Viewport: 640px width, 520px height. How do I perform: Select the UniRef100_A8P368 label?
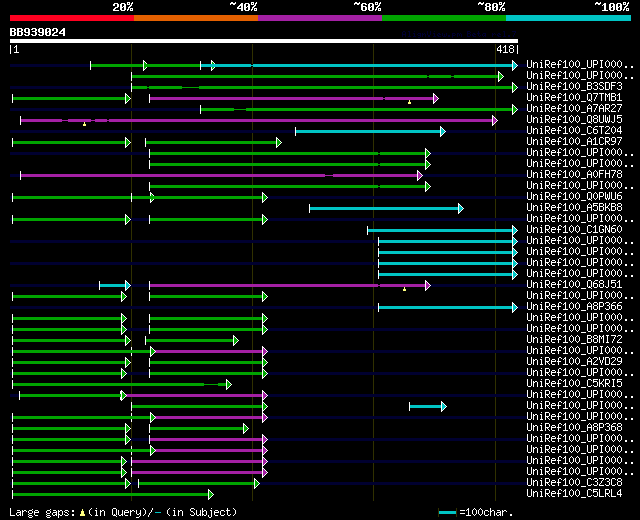point(574,428)
